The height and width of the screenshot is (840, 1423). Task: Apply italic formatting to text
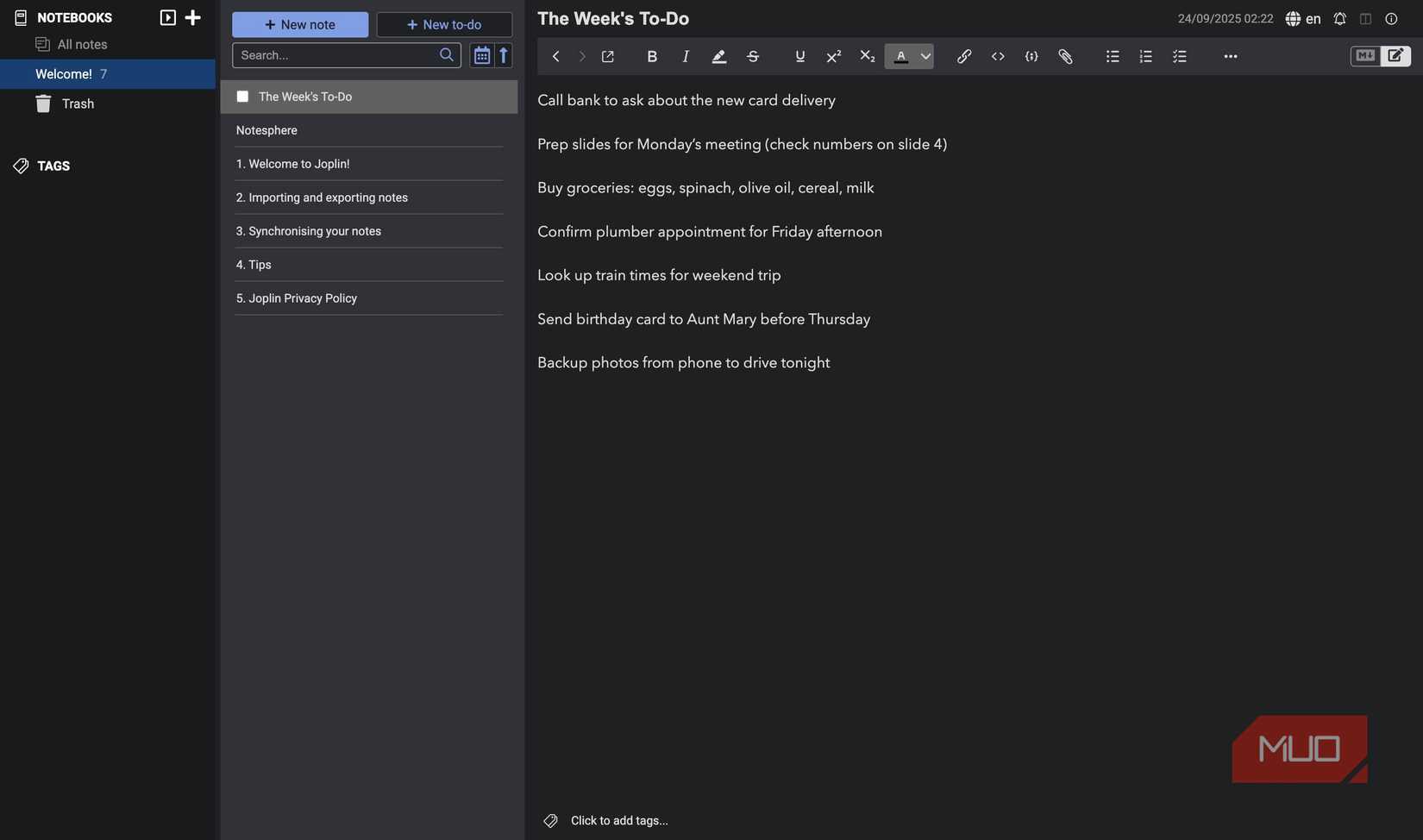click(x=686, y=56)
